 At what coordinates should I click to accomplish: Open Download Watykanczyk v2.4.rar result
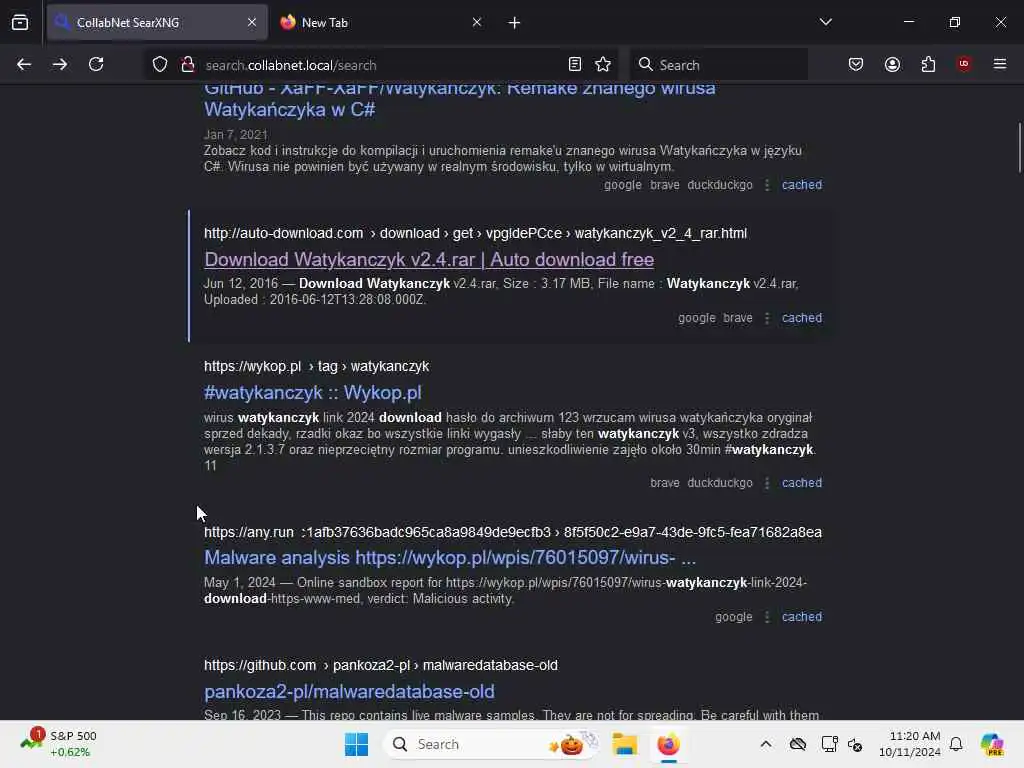pos(429,260)
